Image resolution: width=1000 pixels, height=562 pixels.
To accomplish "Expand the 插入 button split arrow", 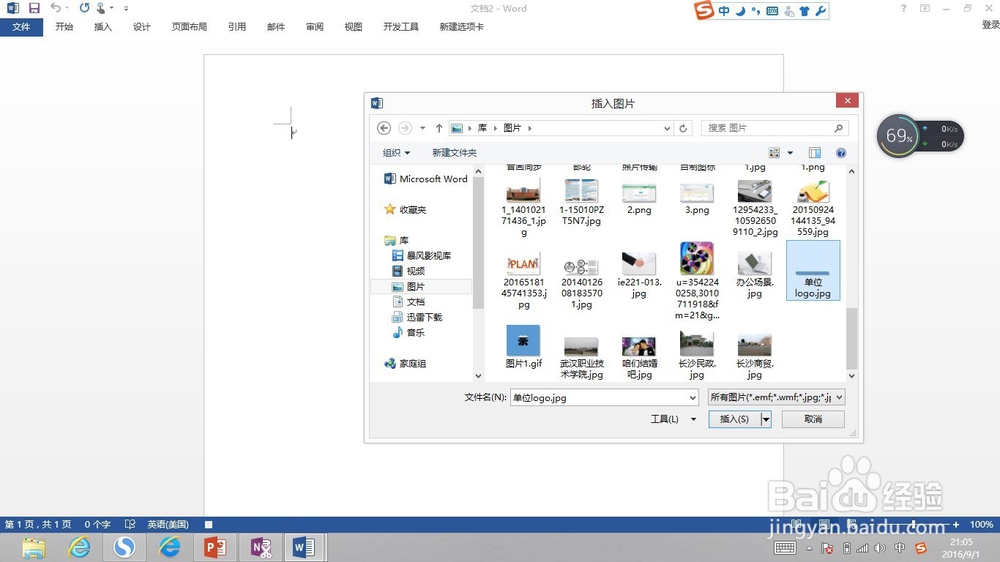I will [x=766, y=419].
